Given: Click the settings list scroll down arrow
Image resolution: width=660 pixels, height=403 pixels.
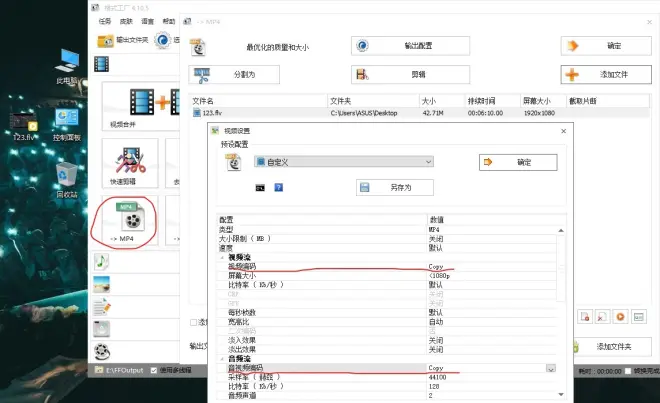Looking at the screenshot, I should coord(561,395).
